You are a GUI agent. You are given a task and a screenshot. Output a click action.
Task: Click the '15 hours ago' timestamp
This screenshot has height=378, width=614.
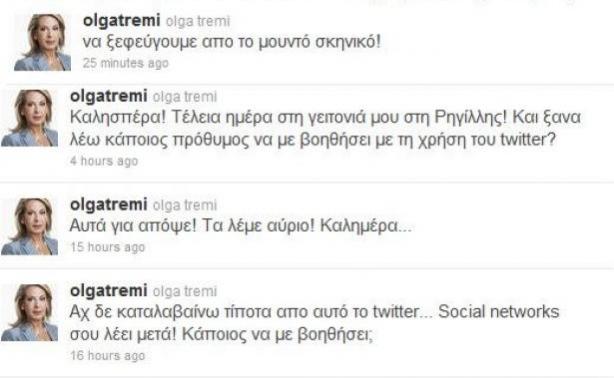coord(108,247)
